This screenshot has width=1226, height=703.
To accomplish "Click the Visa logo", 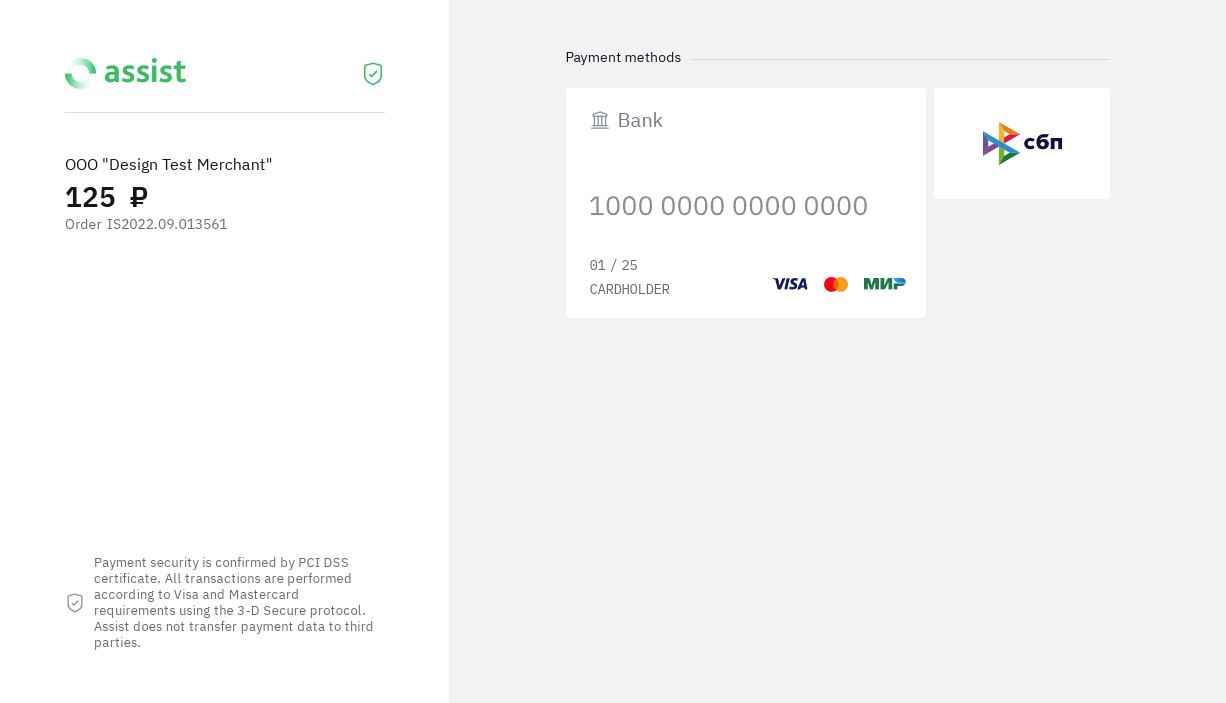I will pyautogui.click(x=790, y=284).
